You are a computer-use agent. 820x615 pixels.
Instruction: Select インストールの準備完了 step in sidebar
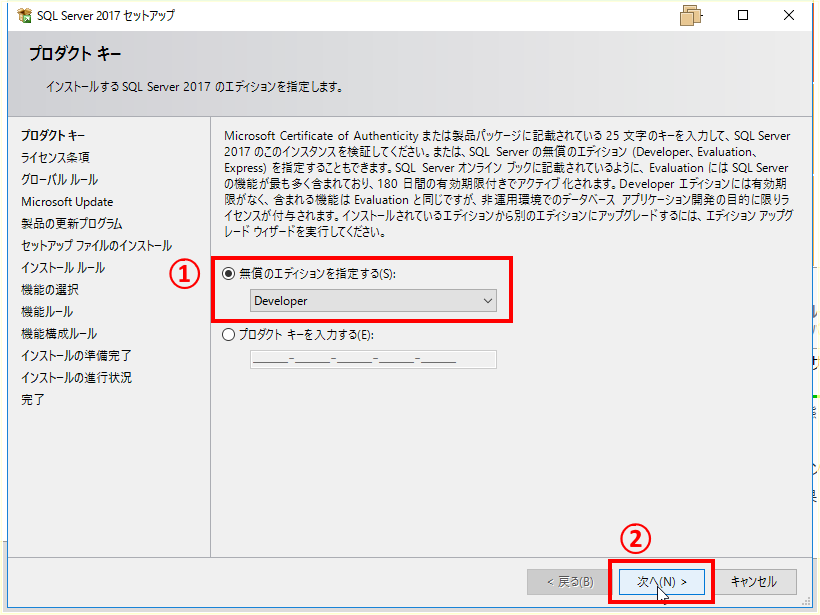[x=76, y=356]
